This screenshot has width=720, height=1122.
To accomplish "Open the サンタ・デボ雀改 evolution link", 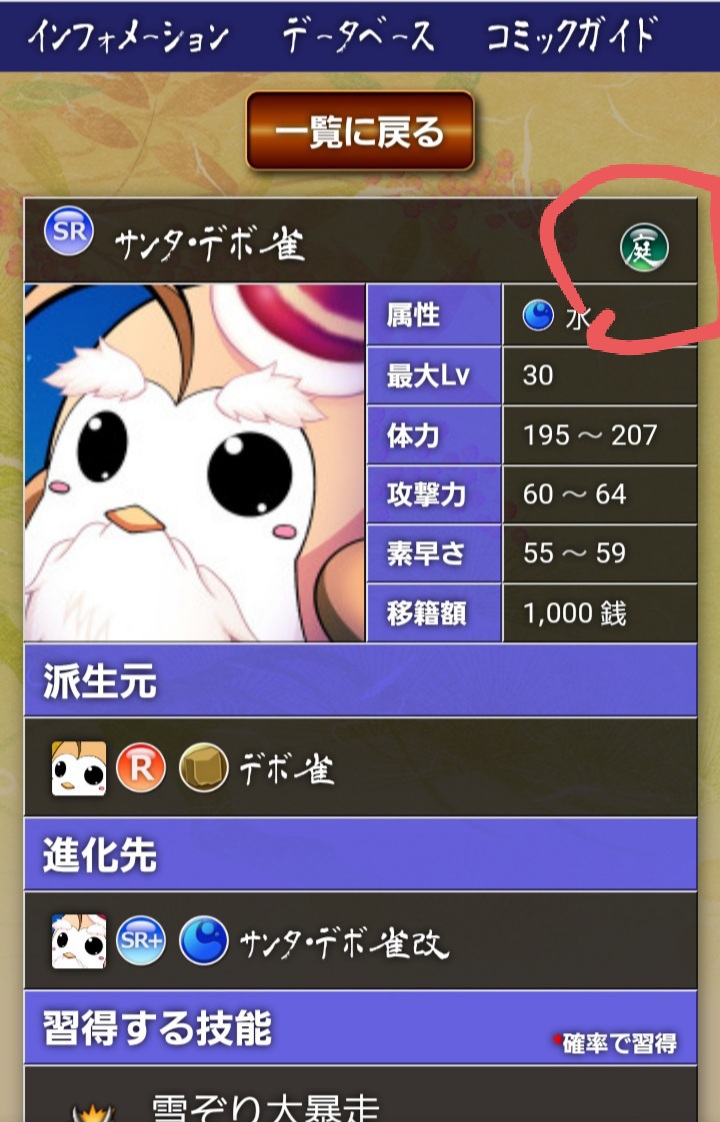I will click(x=344, y=942).
